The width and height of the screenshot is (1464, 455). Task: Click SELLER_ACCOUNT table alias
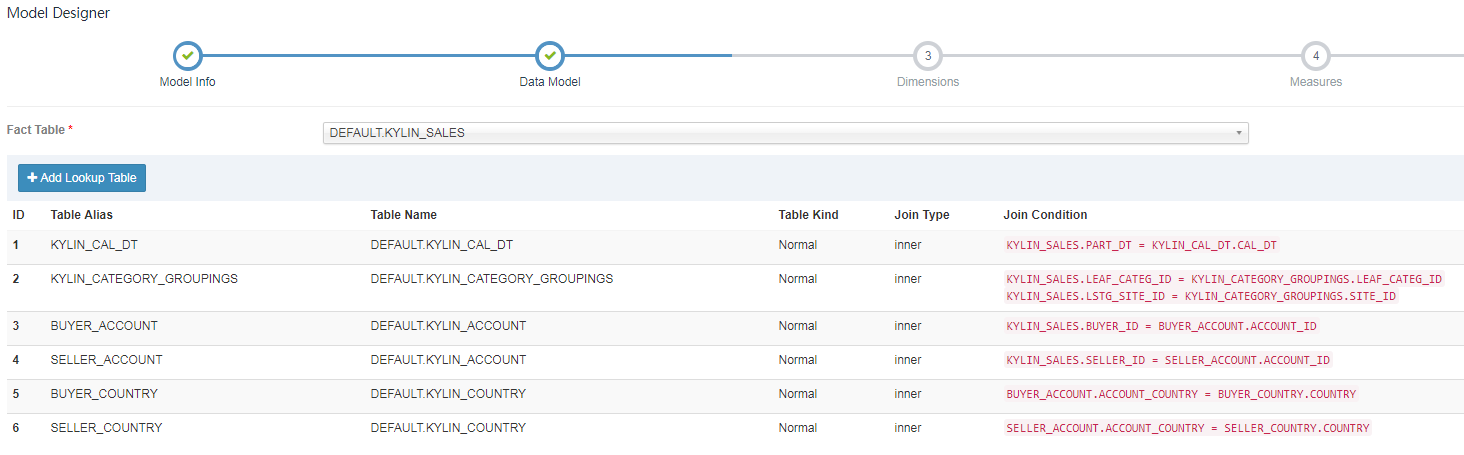point(106,360)
